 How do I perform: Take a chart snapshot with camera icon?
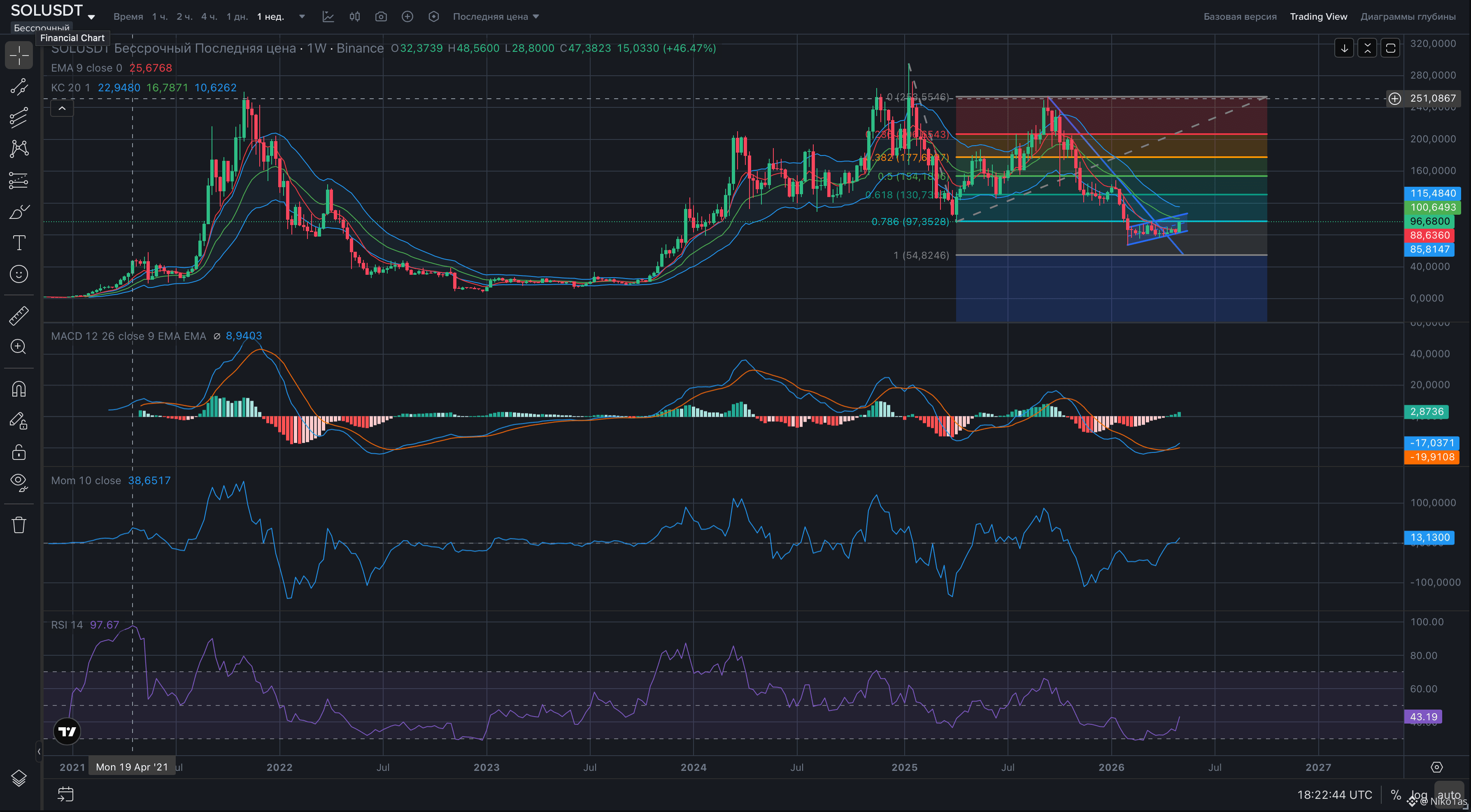point(381,16)
